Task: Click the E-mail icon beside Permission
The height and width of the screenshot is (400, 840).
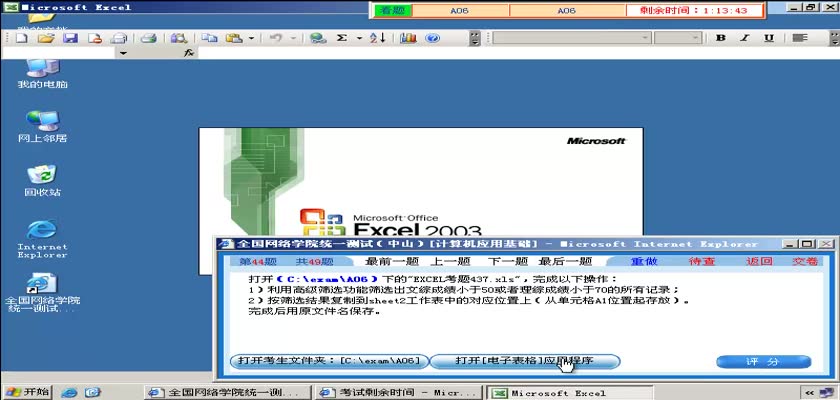Action: [x=118, y=38]
